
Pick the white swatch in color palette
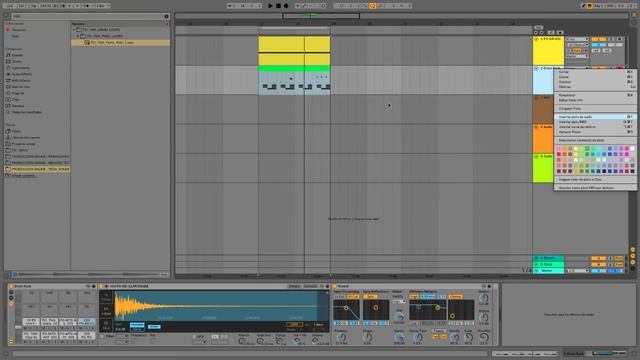pos(632,149)
